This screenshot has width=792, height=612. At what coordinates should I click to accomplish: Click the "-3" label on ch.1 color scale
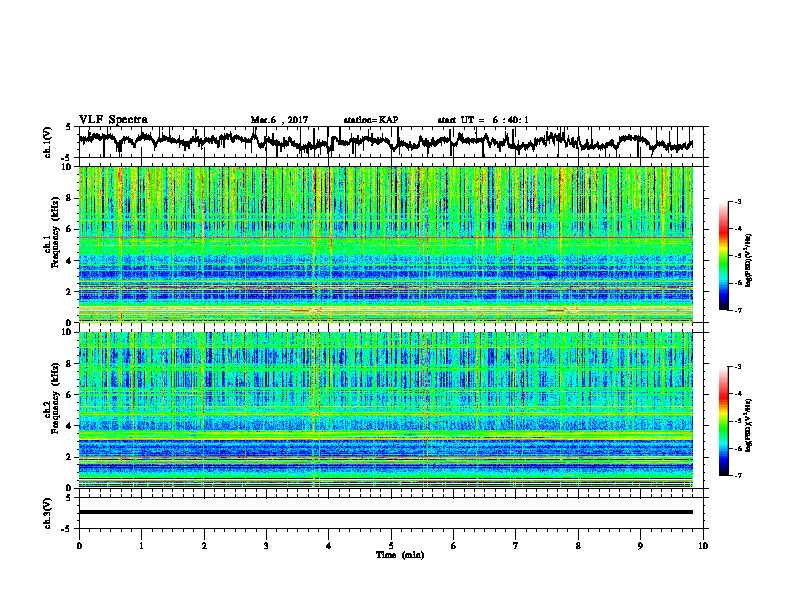[737, 202]
